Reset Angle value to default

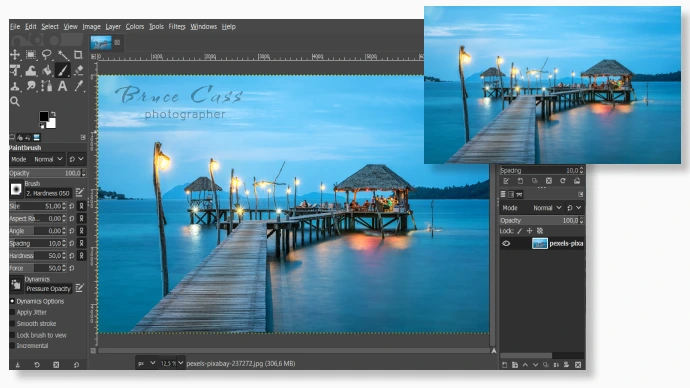click(x=72, y=231)
